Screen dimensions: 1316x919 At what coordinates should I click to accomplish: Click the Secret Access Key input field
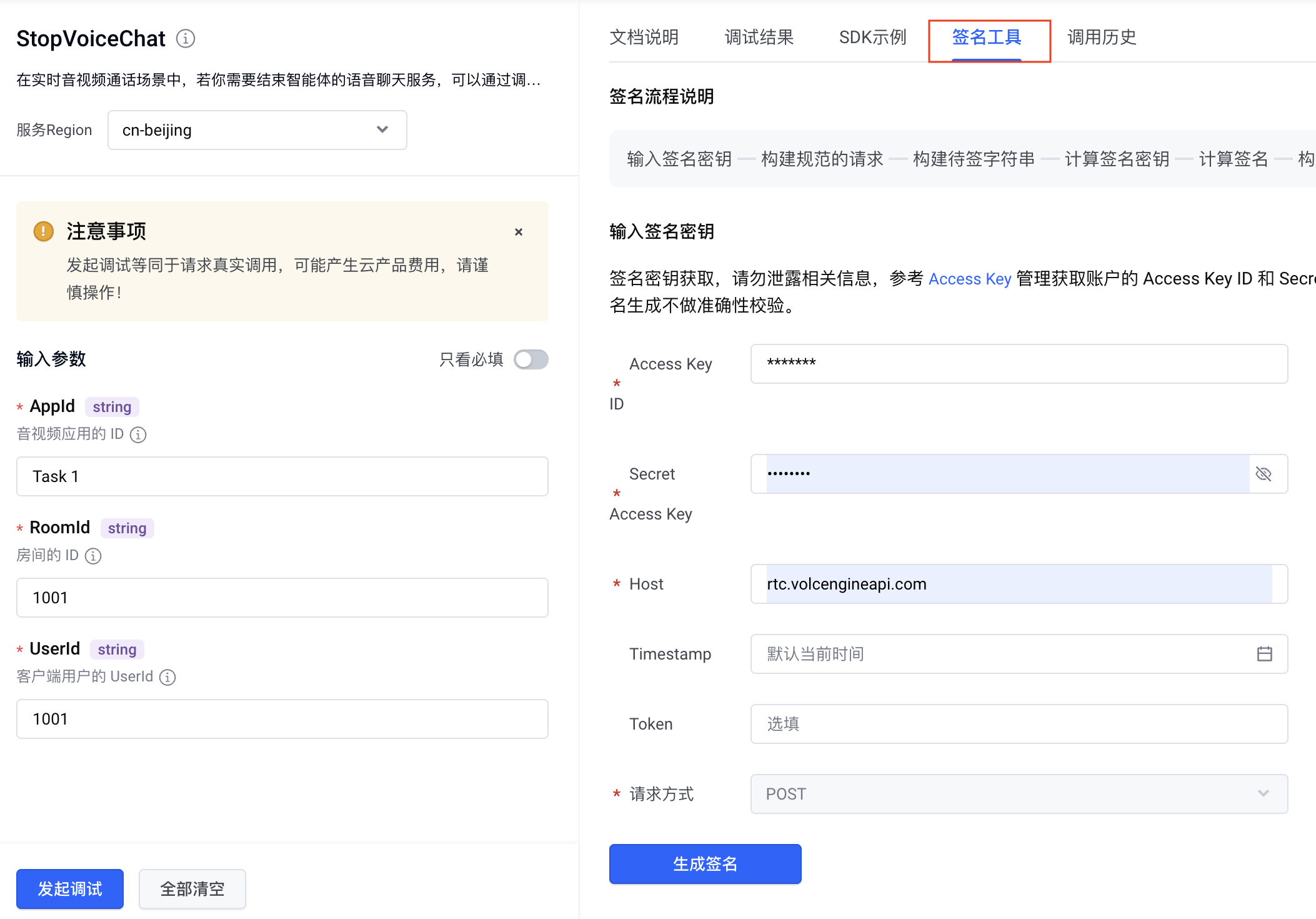(1019, 474)
